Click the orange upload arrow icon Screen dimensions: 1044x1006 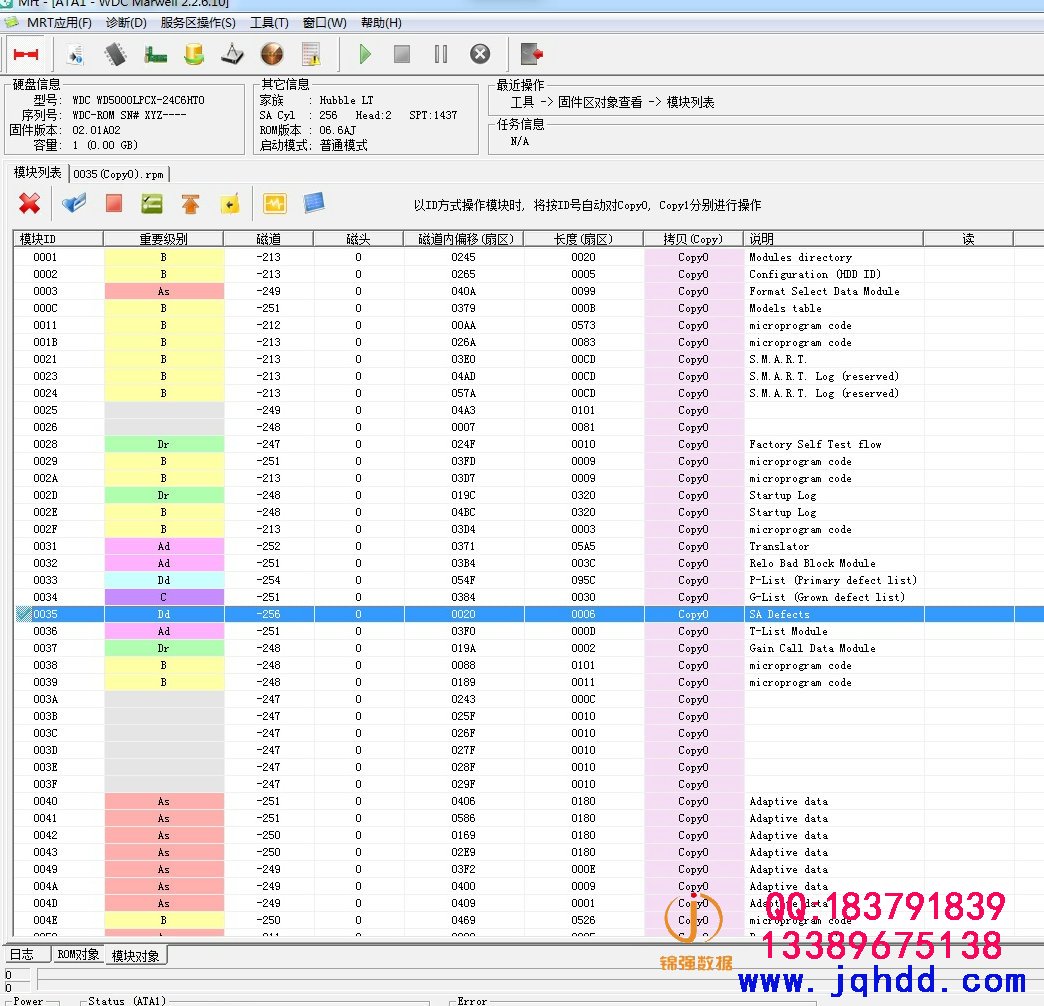[190, 204]
